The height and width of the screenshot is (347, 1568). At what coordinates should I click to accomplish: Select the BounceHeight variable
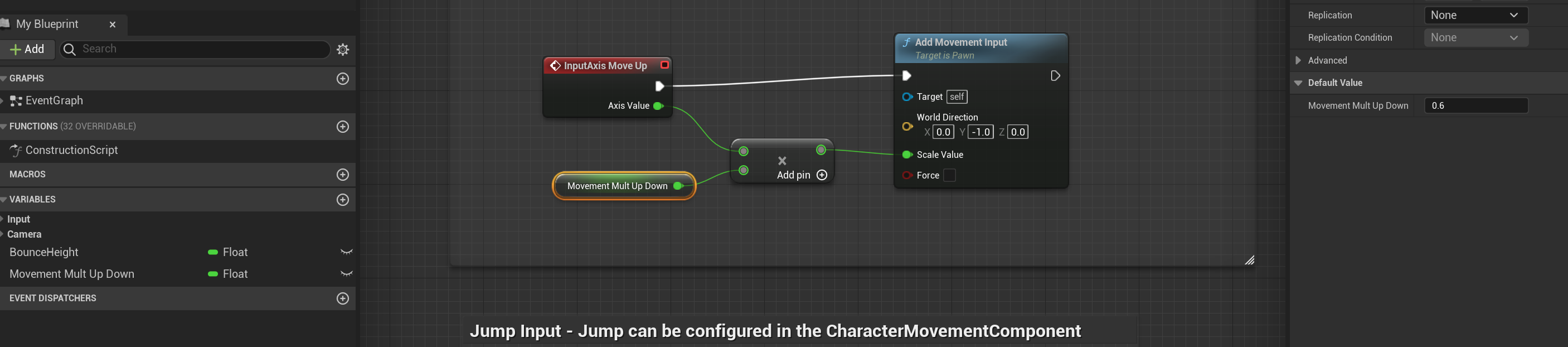44,252
